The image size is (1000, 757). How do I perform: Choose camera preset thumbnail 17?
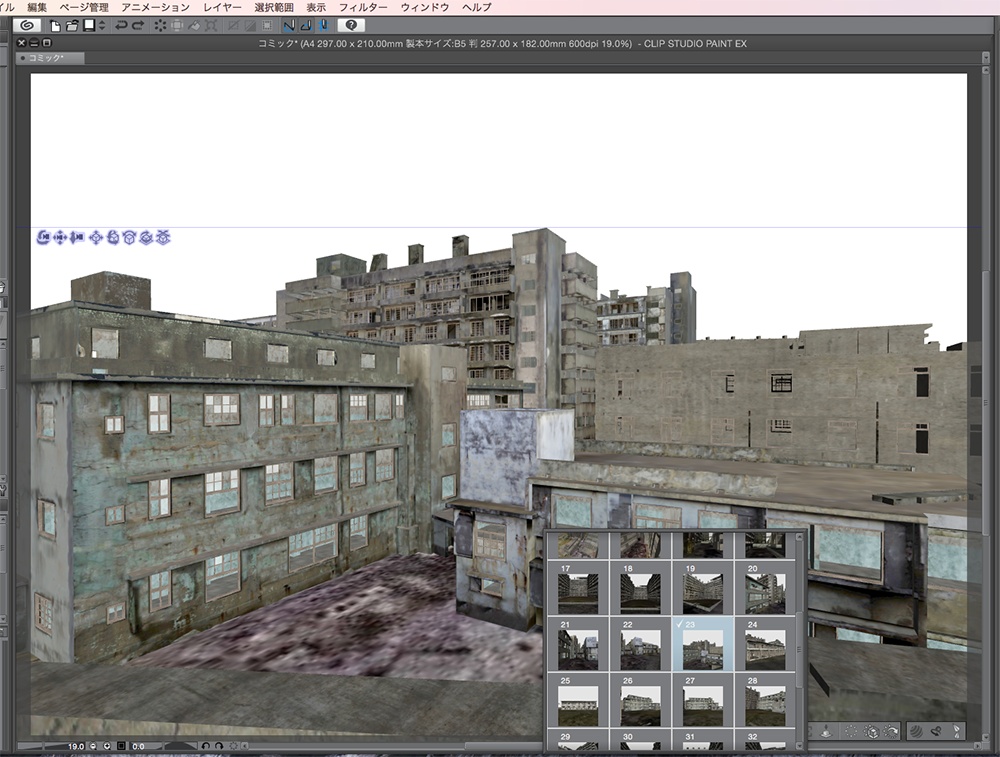click(x=577, y=592)
